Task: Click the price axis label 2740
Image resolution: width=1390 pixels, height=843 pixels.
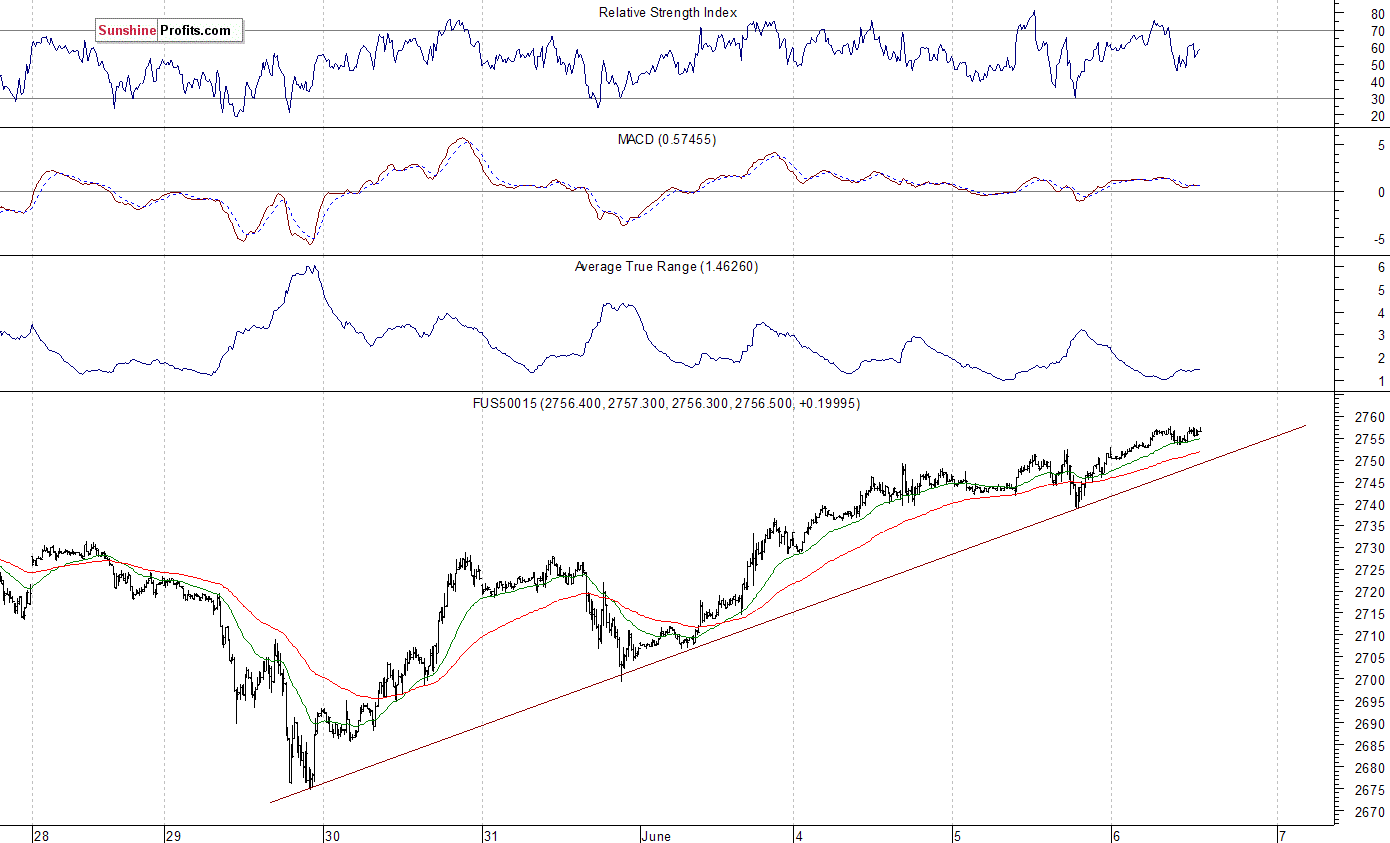Action: point(1370,505)
